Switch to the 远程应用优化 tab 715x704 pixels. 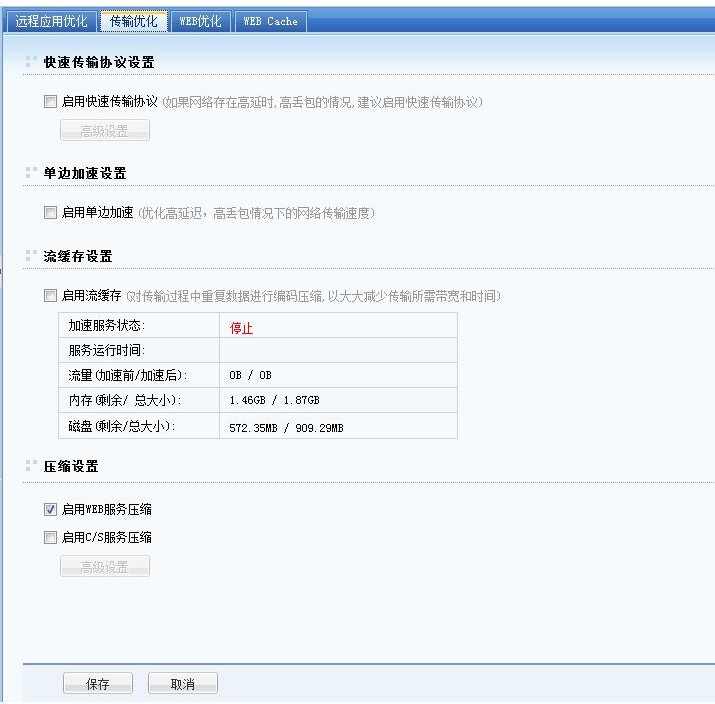pyautogui.click(x=51, y=21)
